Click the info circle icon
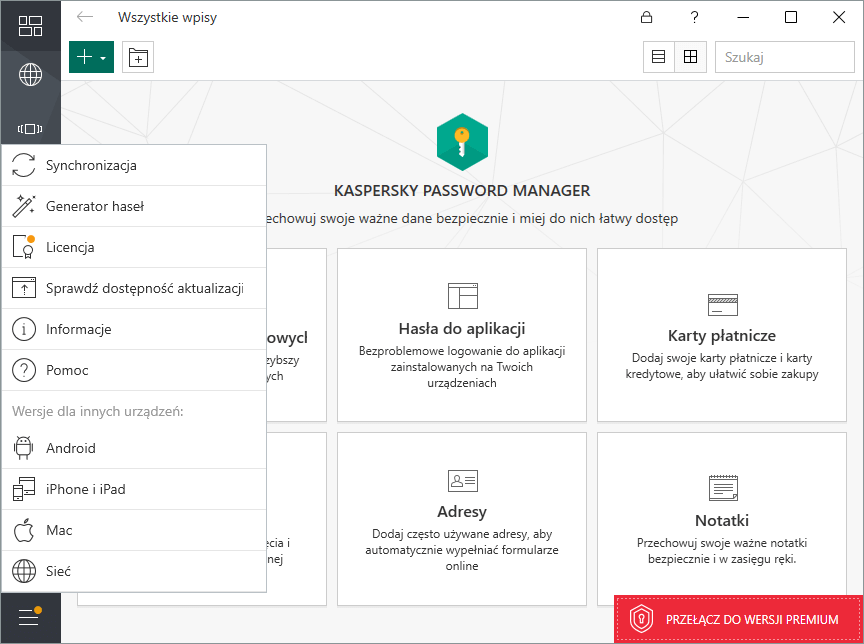 (x=24, y=329)
